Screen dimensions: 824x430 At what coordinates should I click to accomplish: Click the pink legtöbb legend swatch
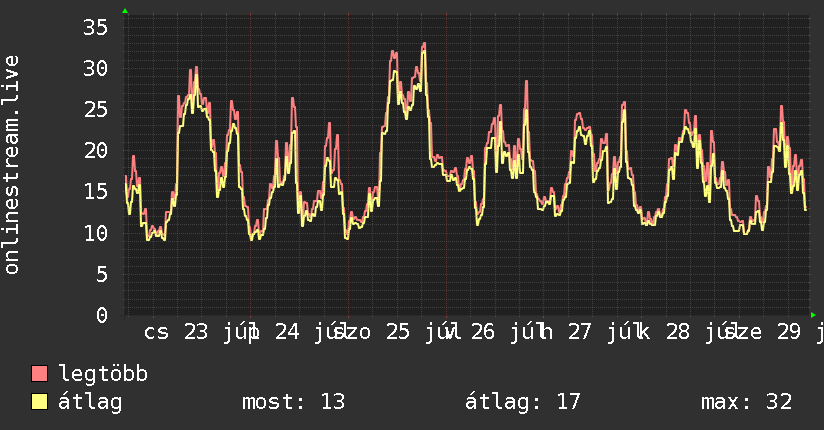tap(39, 374)
